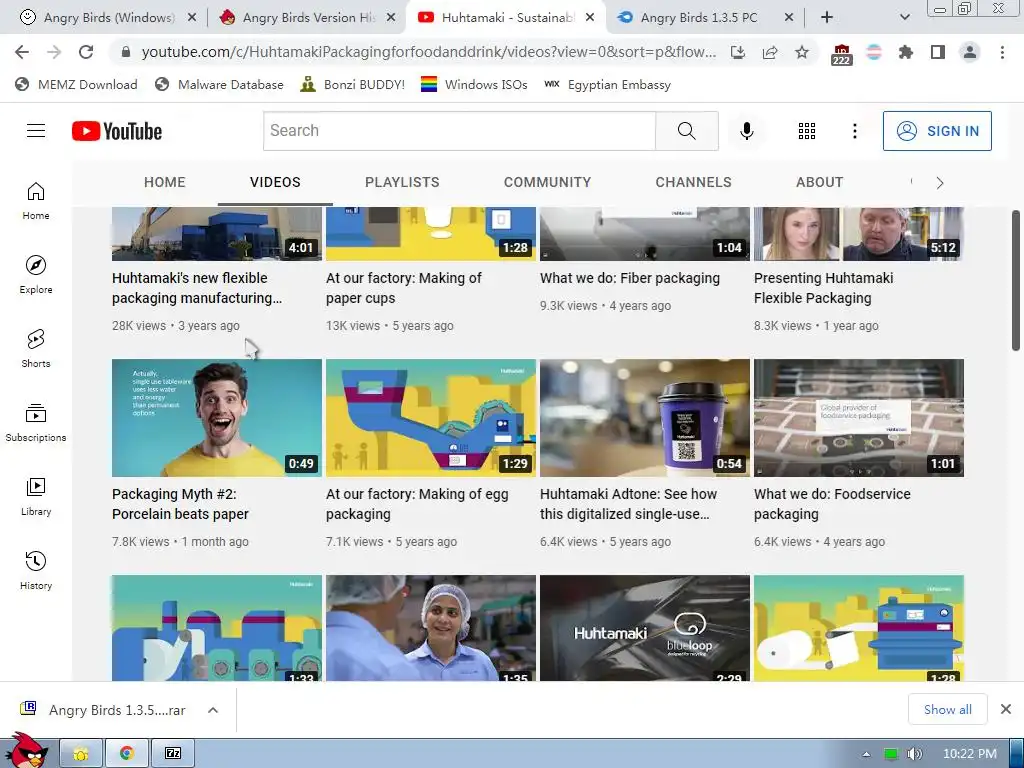The image size is (1024, 768).
Task: Select the VIDEOS channel tab
Action: click(x=275, y=182)
